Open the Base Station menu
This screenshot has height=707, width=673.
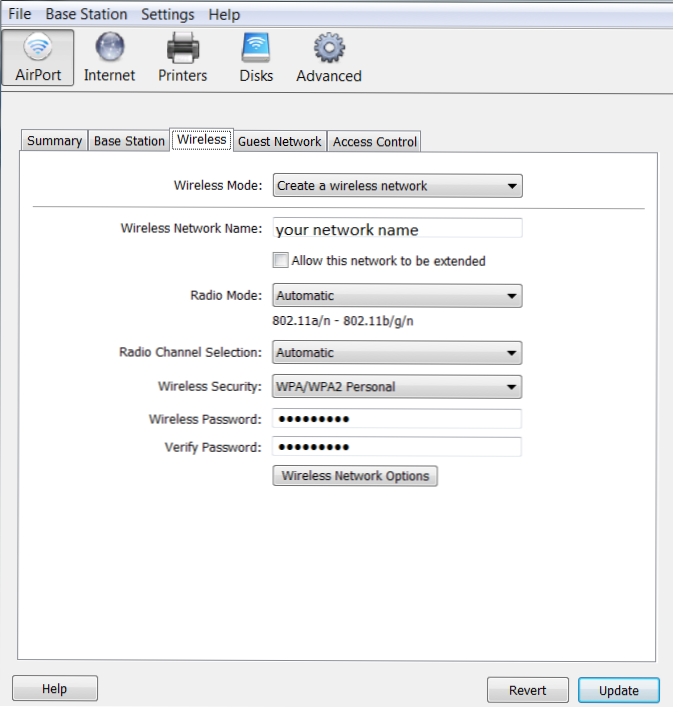click(x=86, y=14)
